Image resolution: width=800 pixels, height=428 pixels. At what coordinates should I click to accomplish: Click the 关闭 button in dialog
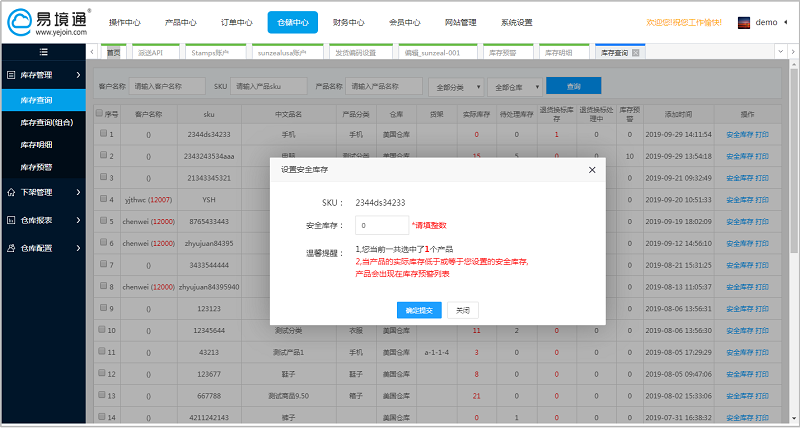click(x=461, y=310)
